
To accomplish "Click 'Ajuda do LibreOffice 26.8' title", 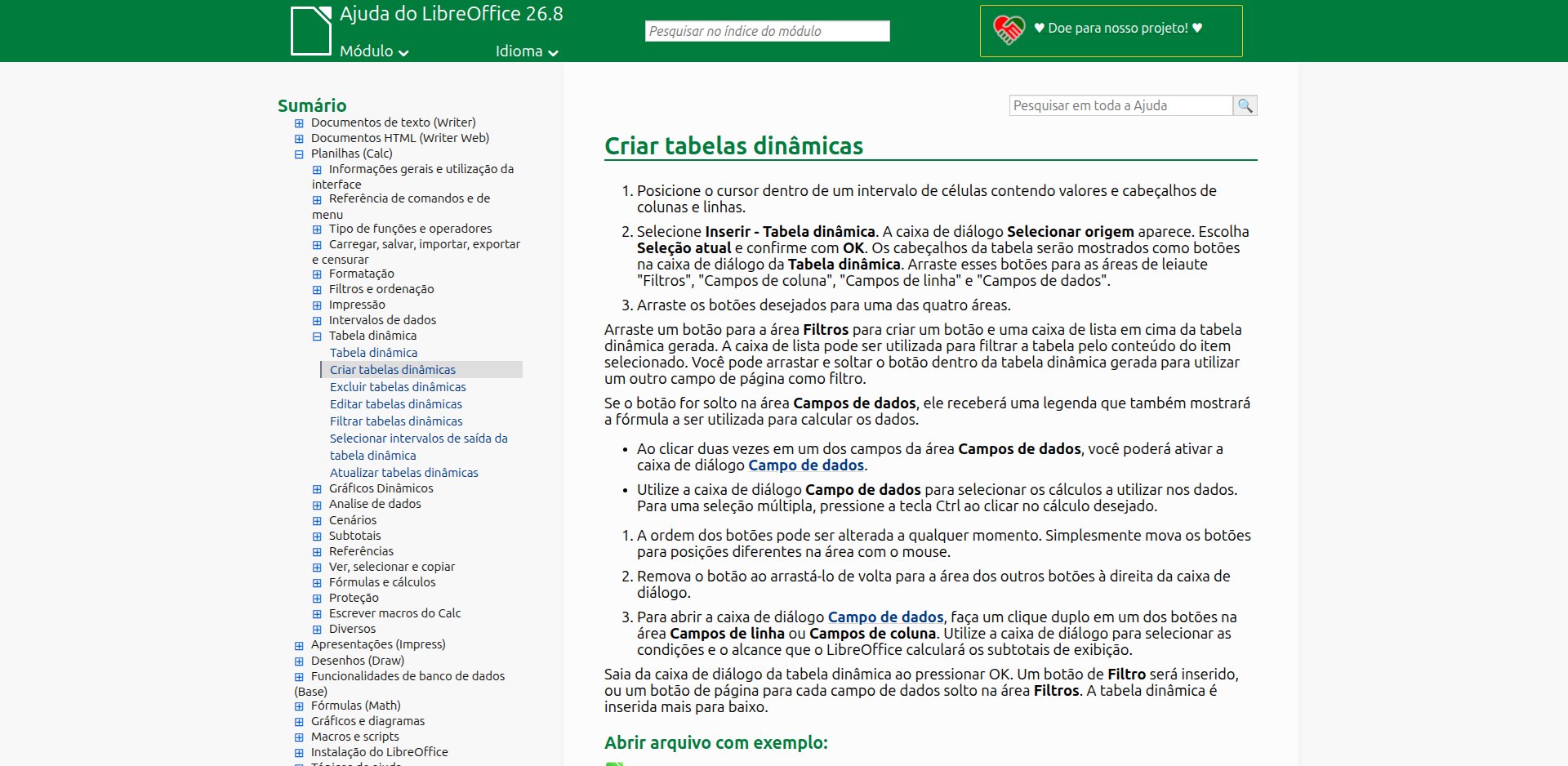I will click(x=452, y=14).
